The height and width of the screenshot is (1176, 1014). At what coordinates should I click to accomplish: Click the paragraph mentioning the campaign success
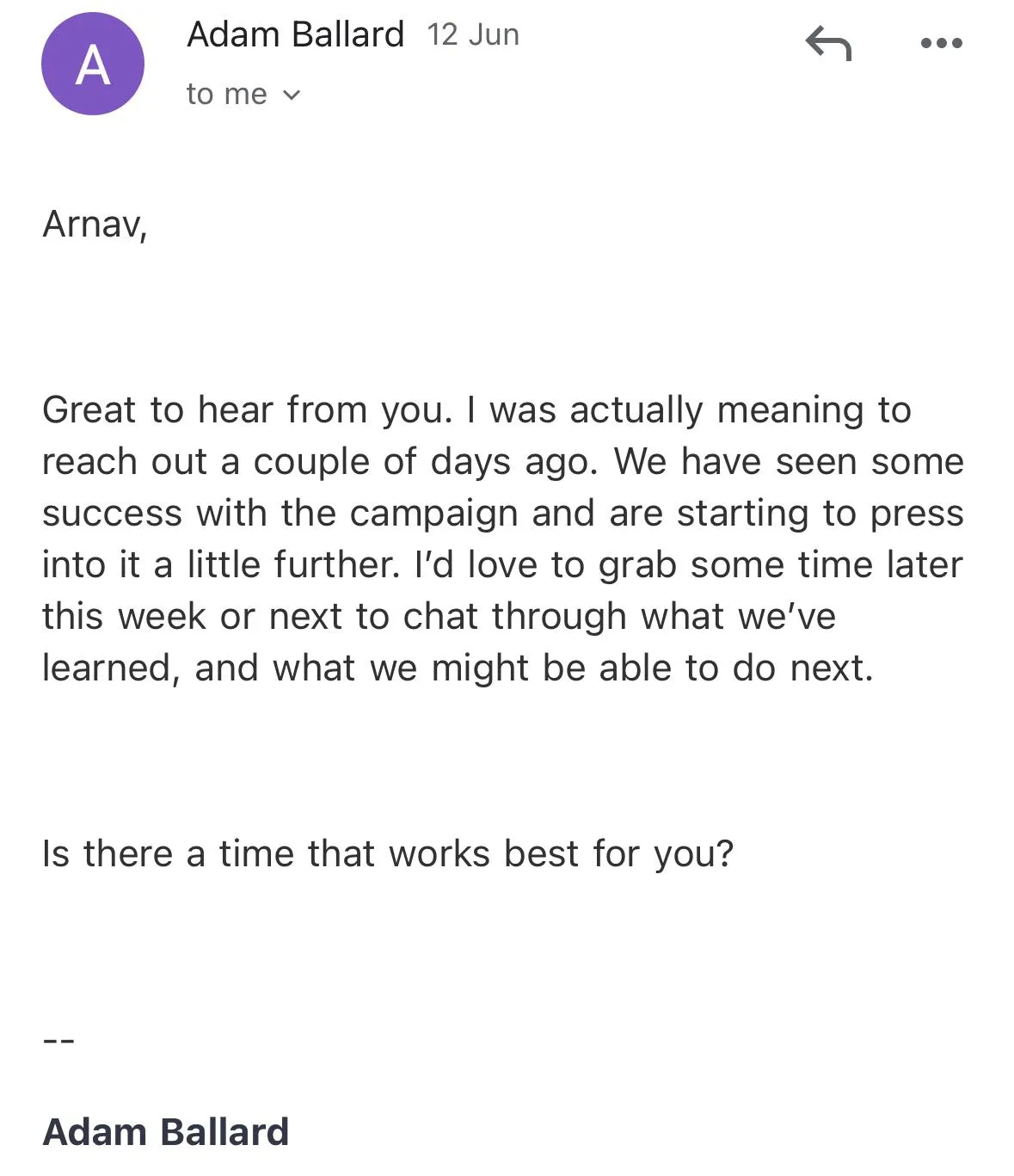pyautogui.click(x=503, y=538)
